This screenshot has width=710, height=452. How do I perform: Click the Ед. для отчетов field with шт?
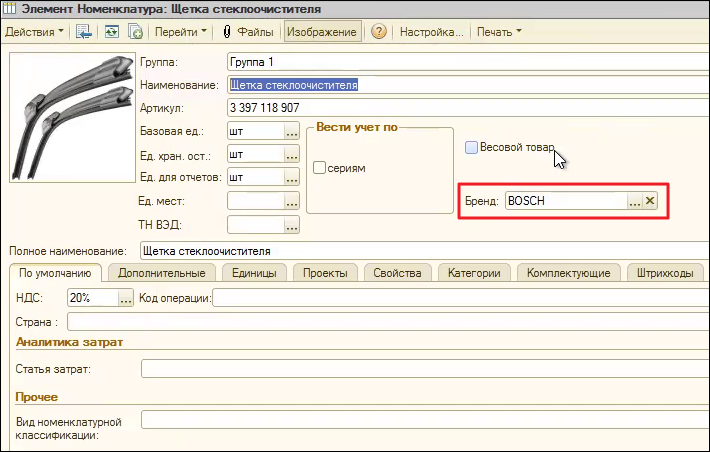[256, 177]
